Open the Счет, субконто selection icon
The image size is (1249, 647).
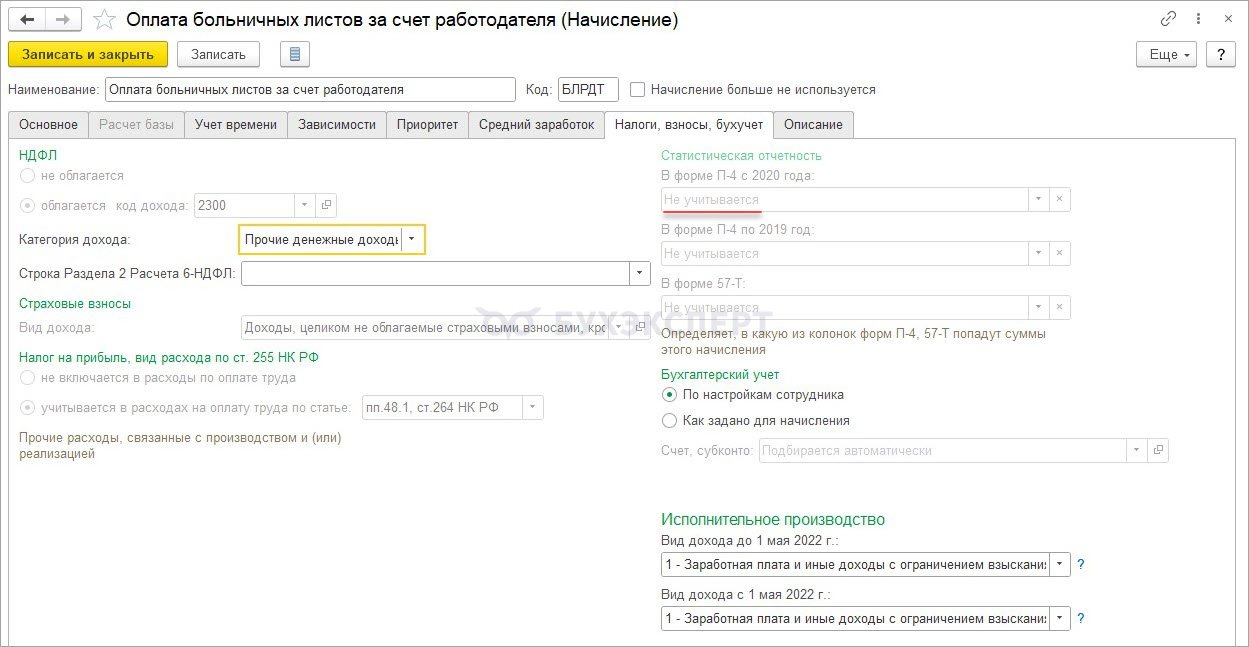1158,451
